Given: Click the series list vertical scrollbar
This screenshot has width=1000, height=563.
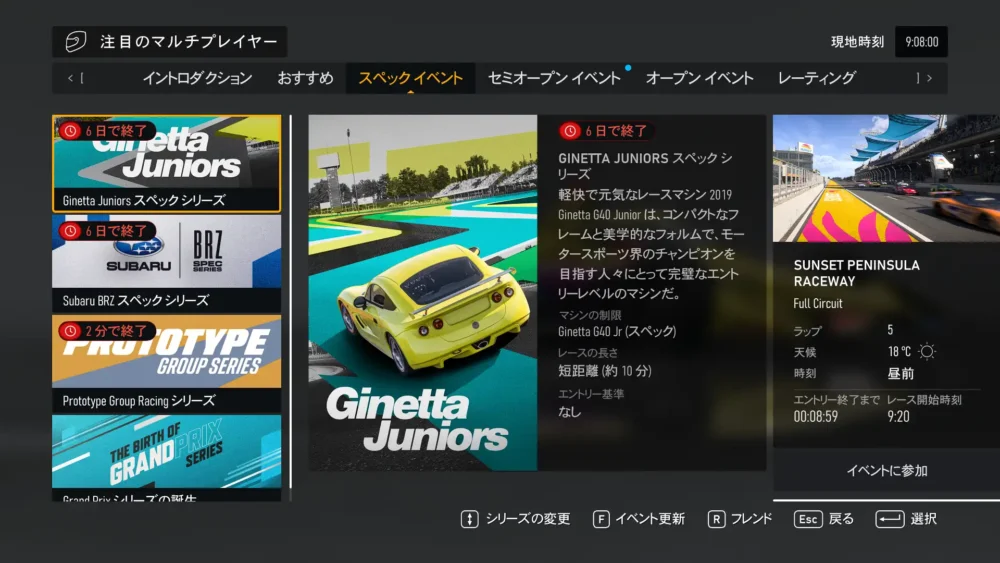Looking at the screenshot, I should coord(291,300).
